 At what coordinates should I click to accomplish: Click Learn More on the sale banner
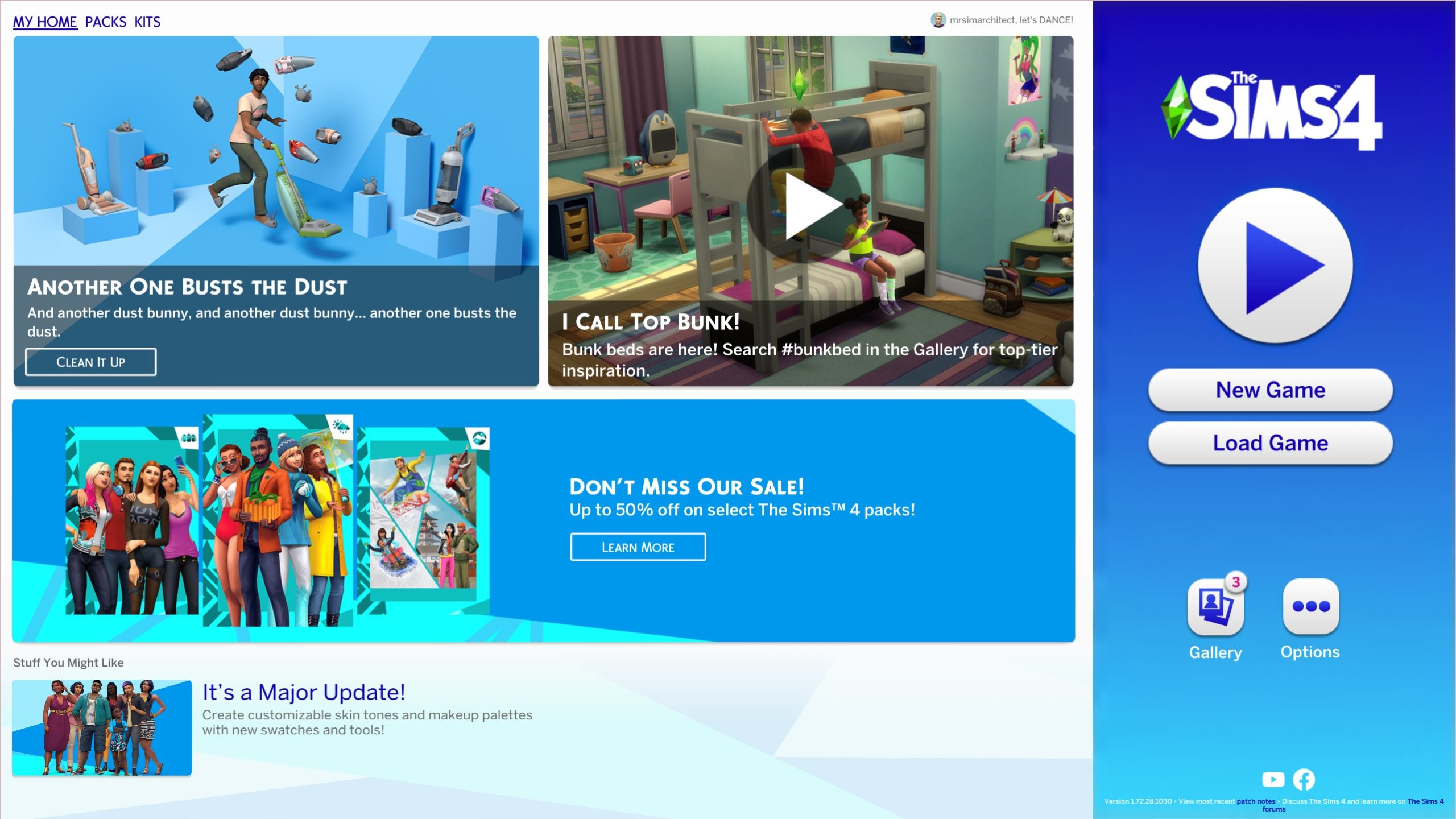638,547
